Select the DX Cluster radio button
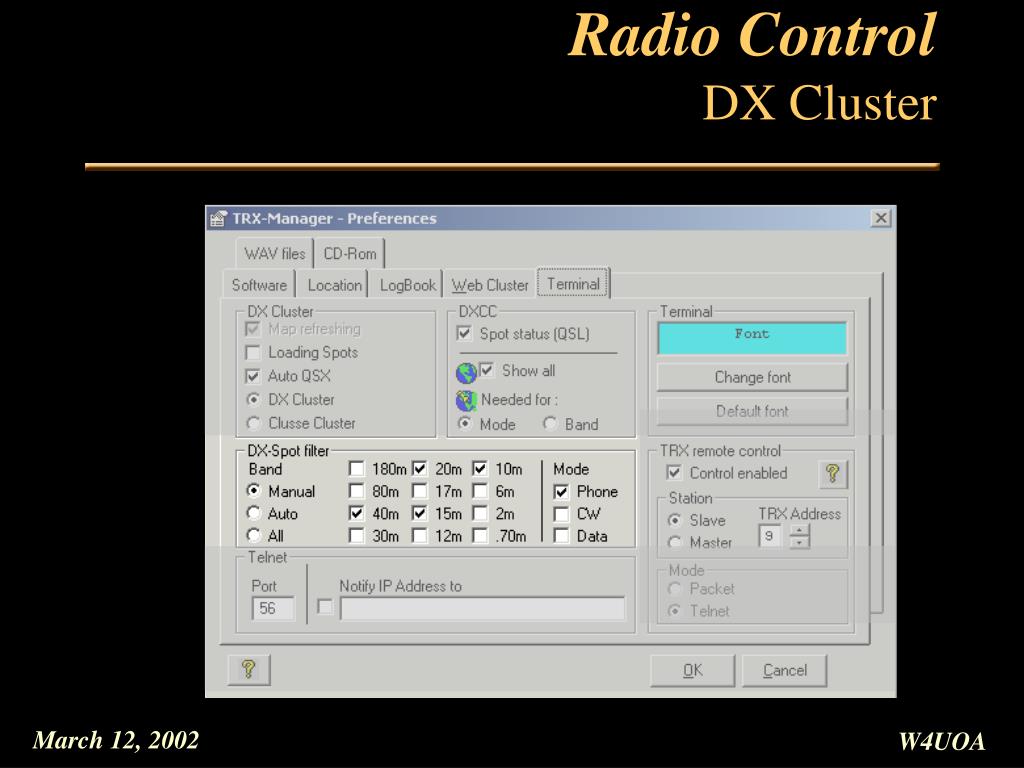Viewport: 1024px width, 768px height. [x=253, y=399]
